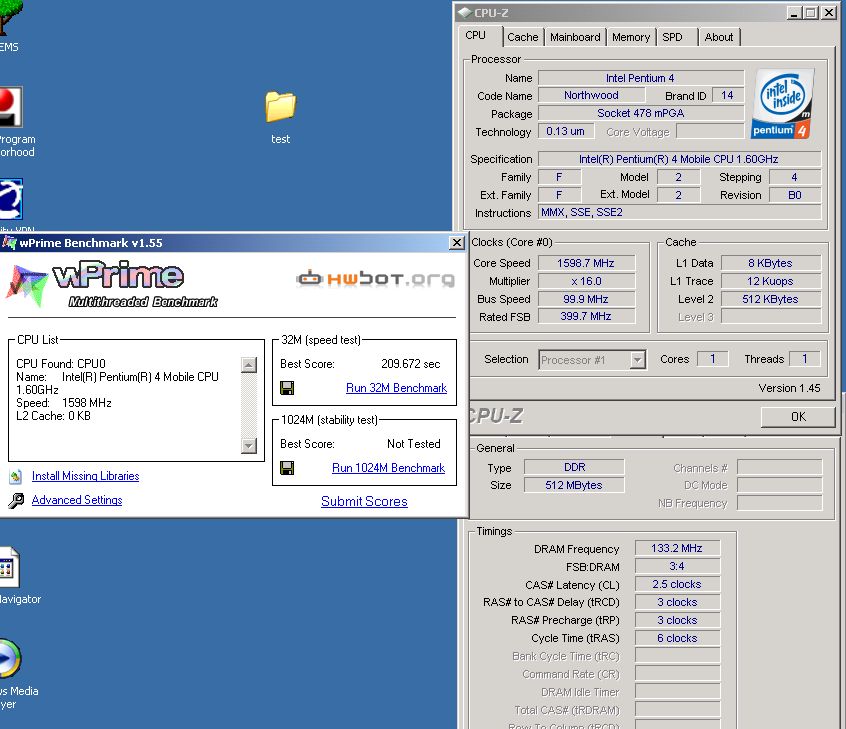
Task: Open the Advanced Settings link
Action: (x=77, y=500)
